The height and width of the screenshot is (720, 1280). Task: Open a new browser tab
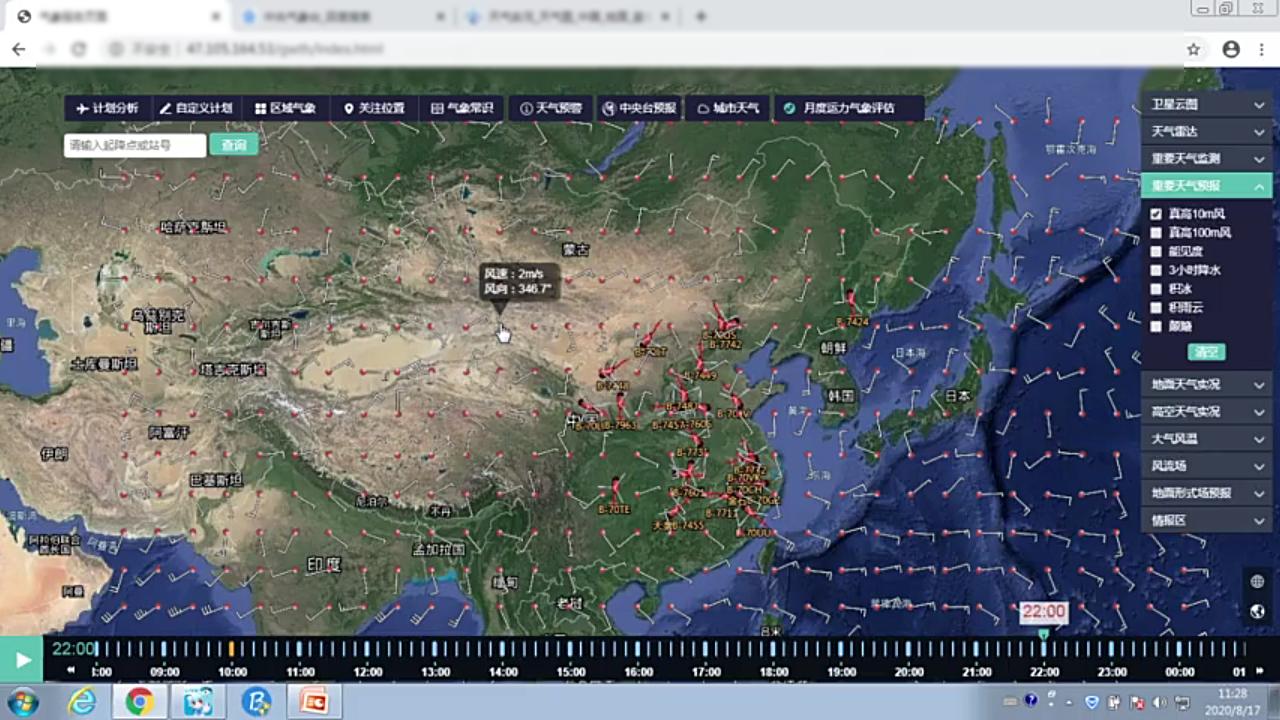coord(701,17)
